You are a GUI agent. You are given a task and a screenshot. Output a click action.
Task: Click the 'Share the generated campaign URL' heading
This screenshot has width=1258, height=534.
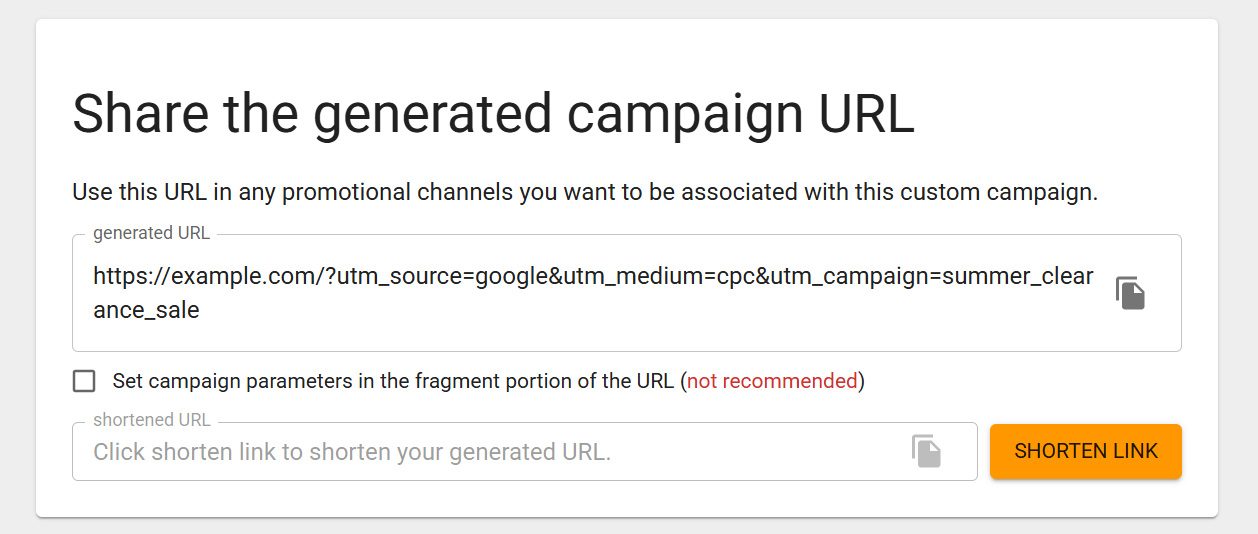pos(493,113)
